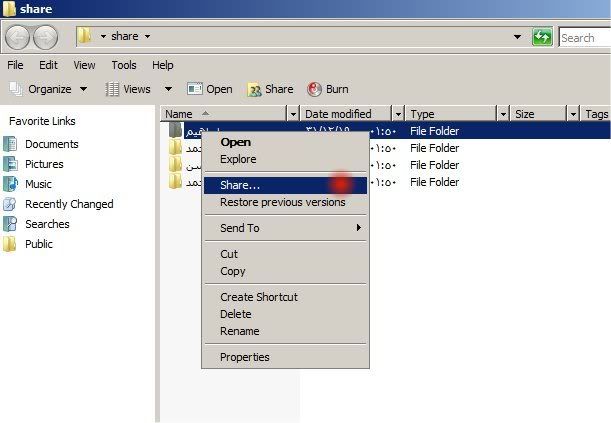Choose Explore from the context menu

pos(286,159)
